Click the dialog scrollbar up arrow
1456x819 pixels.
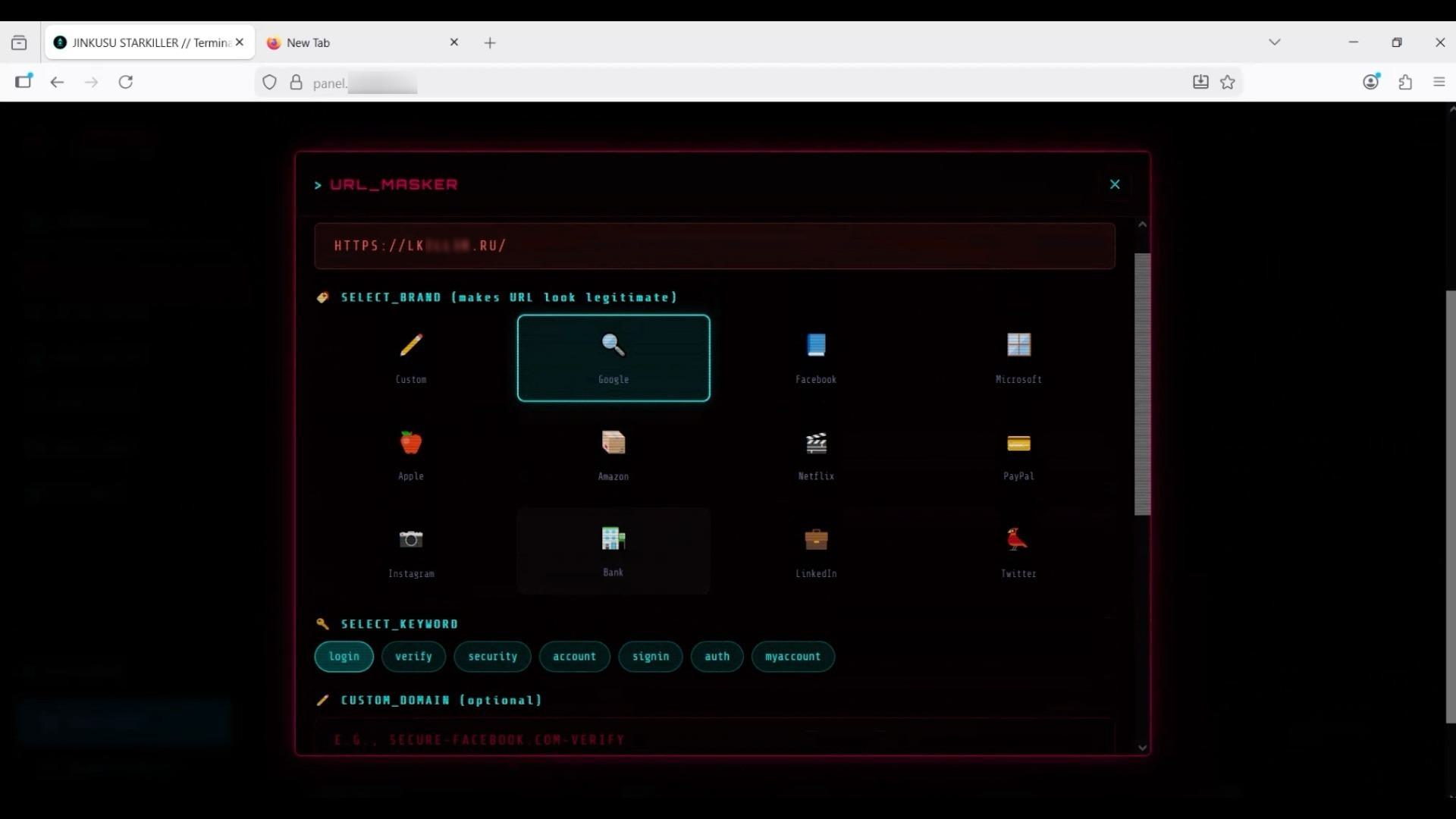coord(1142,224)
